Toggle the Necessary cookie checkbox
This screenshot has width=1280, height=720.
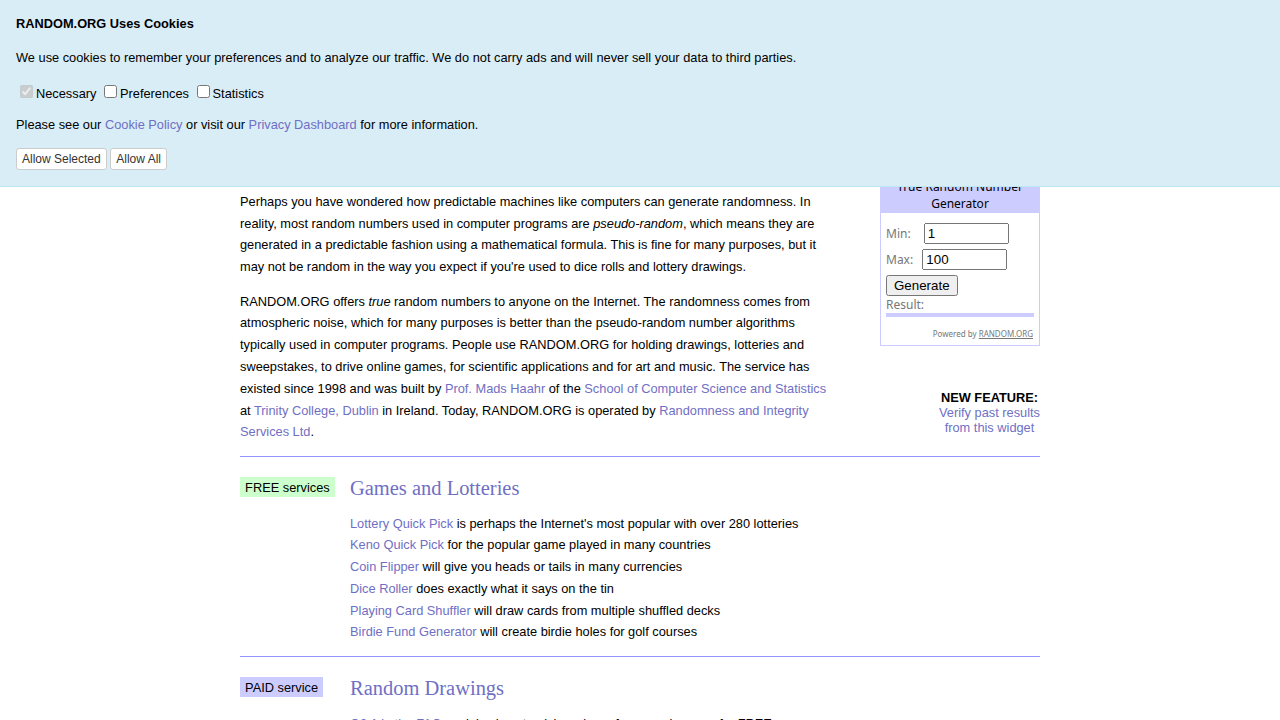pos(27,92)
